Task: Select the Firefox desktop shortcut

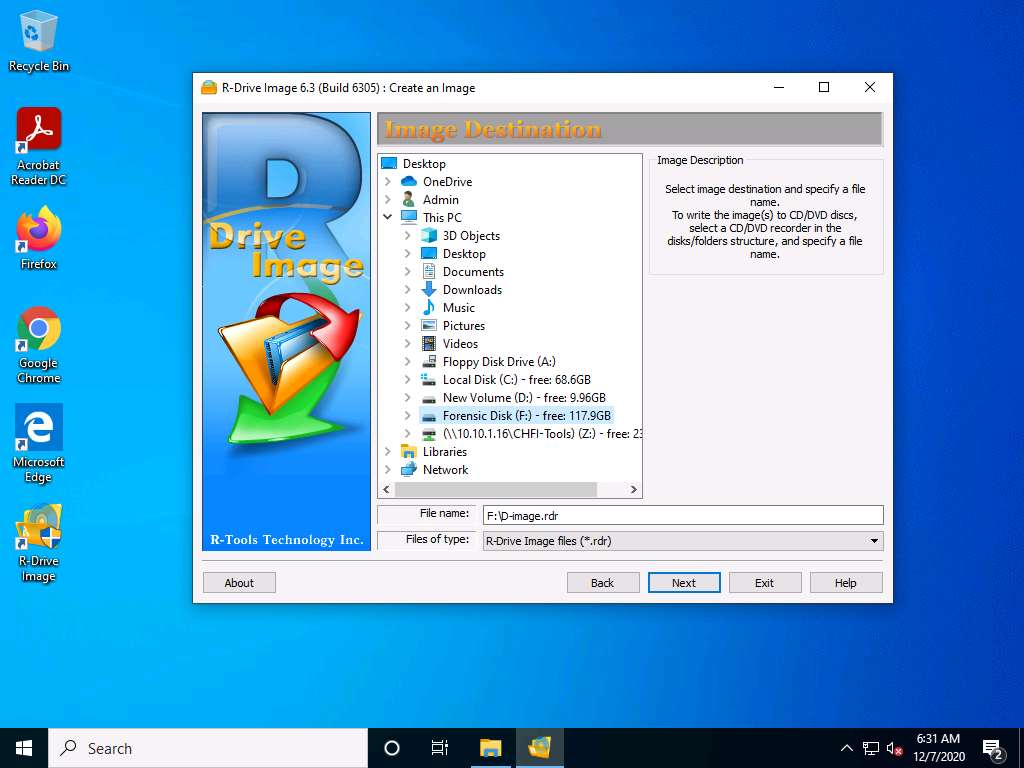Action: tap(39, 238)
